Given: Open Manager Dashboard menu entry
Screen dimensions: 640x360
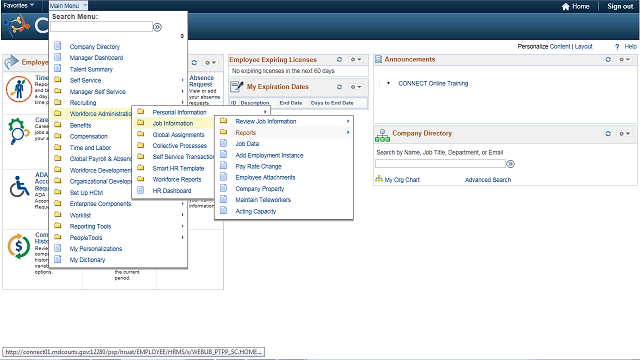Looking at the screenshot, I should [96, 58].
